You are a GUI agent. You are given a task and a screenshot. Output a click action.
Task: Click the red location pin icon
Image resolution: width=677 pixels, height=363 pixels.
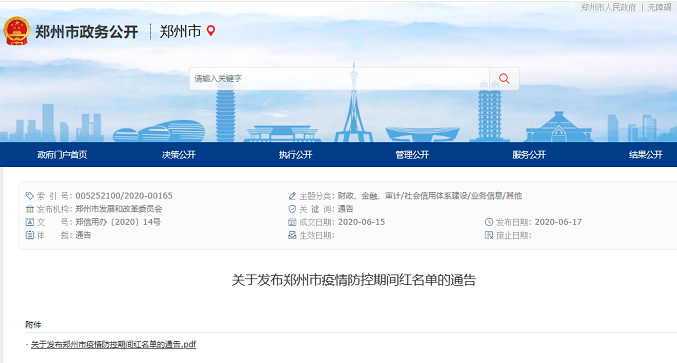(211, 31)
